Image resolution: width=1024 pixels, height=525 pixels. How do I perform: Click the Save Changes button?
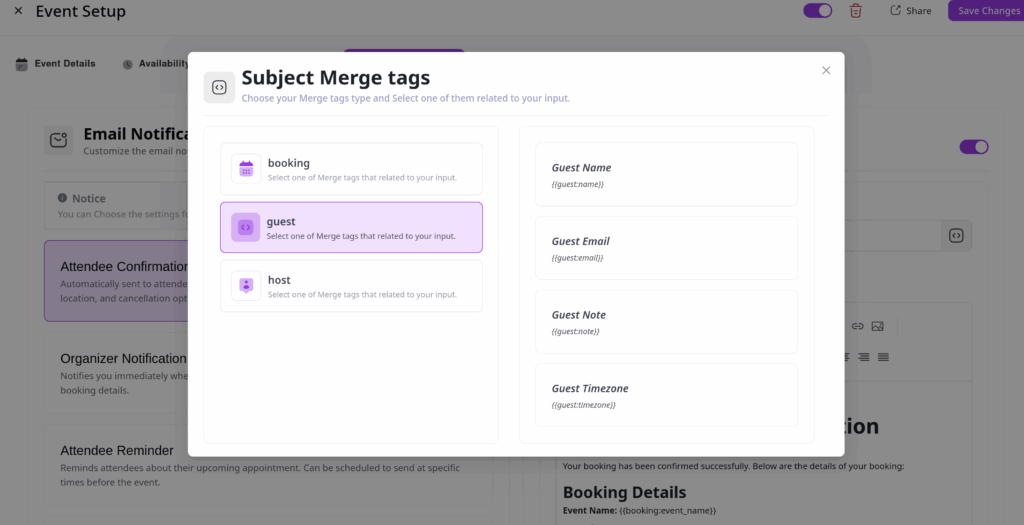pos(987,11)
